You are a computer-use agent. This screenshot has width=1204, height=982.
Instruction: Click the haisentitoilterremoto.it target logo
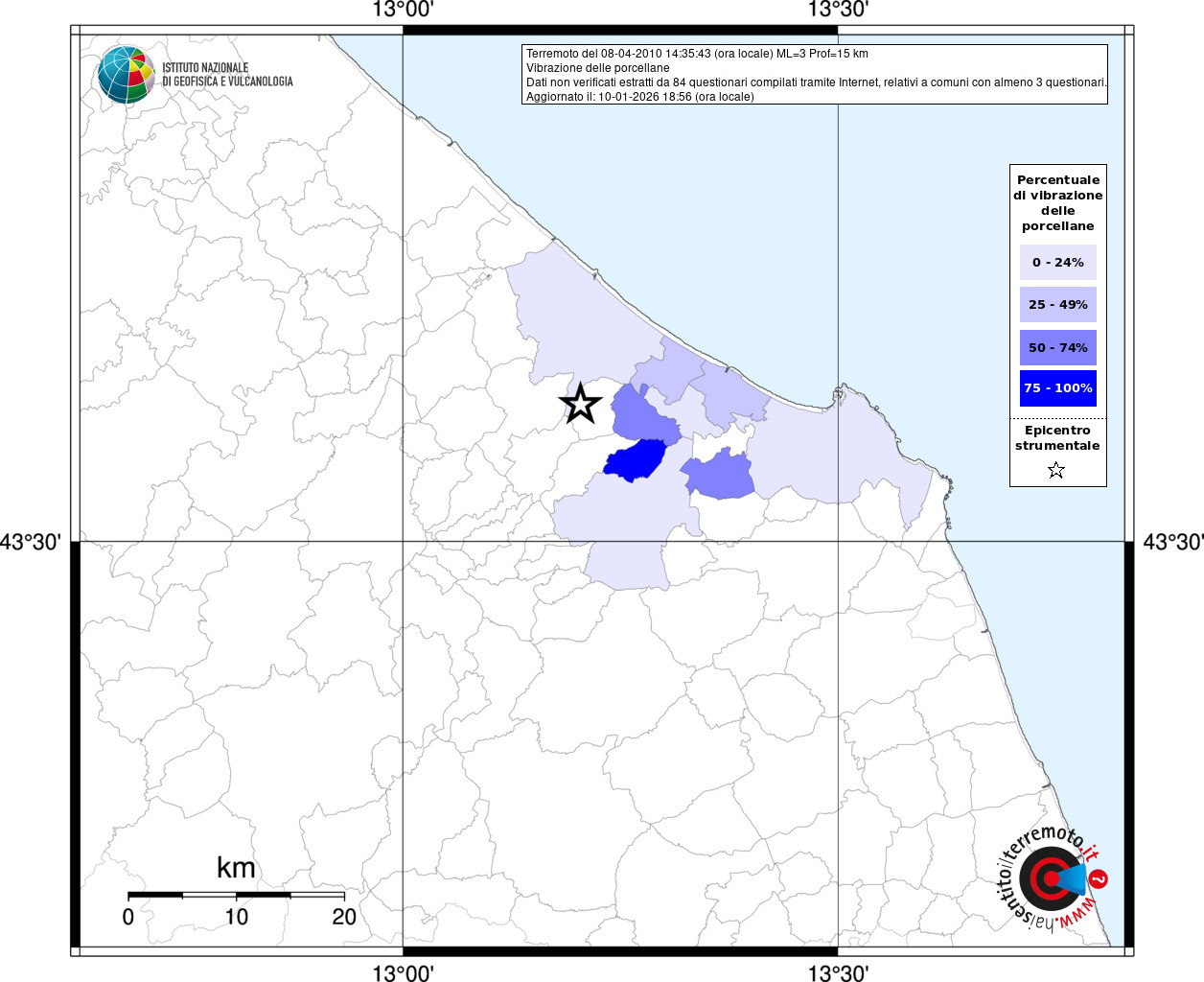1047,878
